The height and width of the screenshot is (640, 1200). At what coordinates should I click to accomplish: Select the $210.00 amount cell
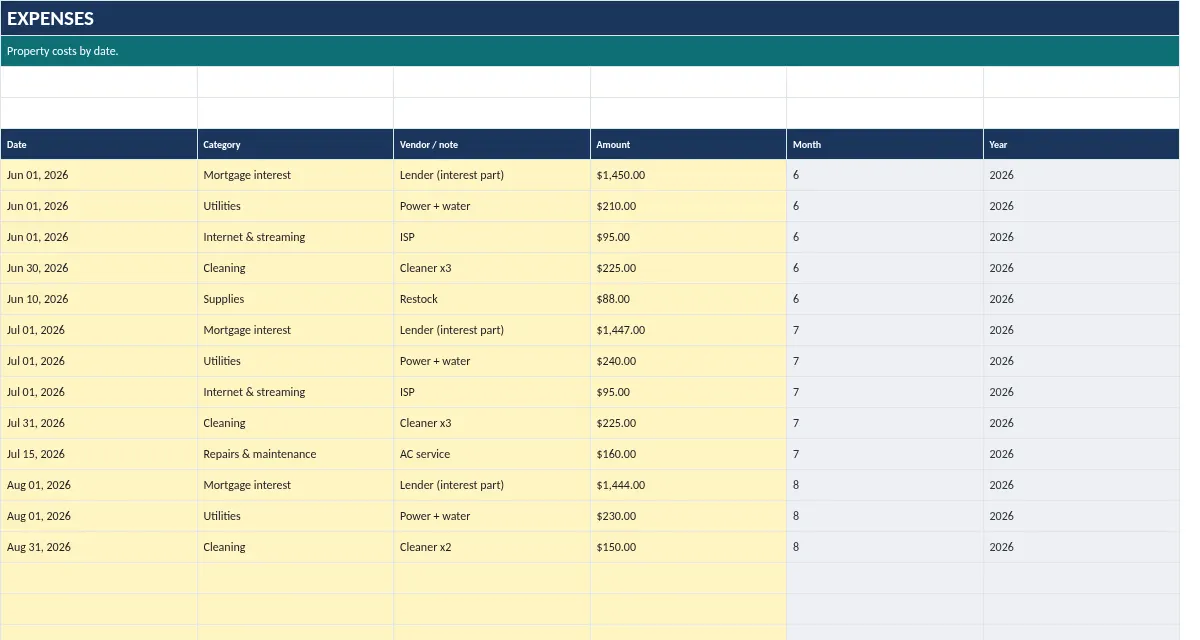click(688, 206)
